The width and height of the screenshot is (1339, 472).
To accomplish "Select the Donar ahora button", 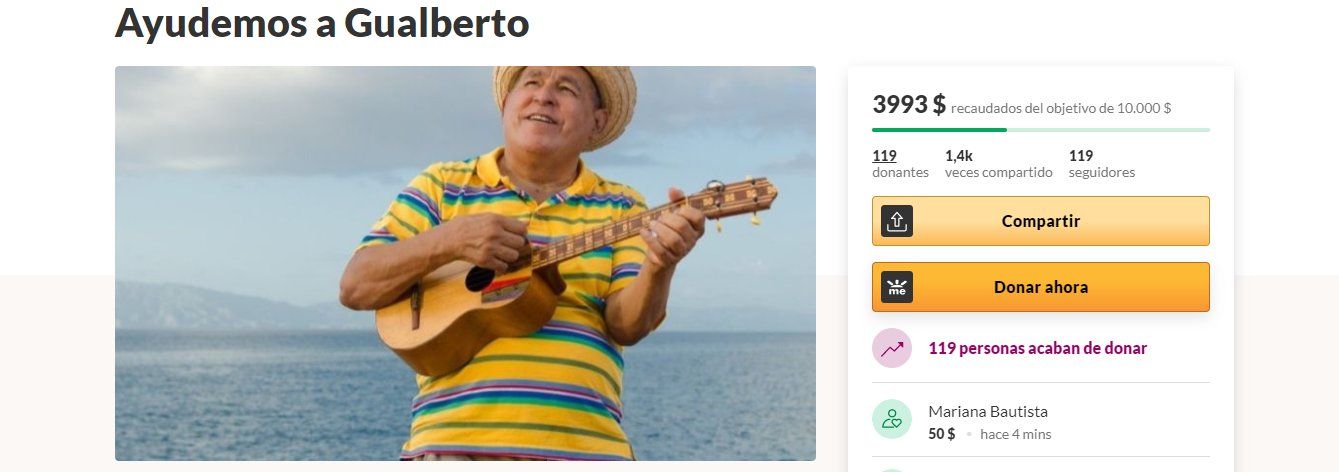I will coord(1041,287).
